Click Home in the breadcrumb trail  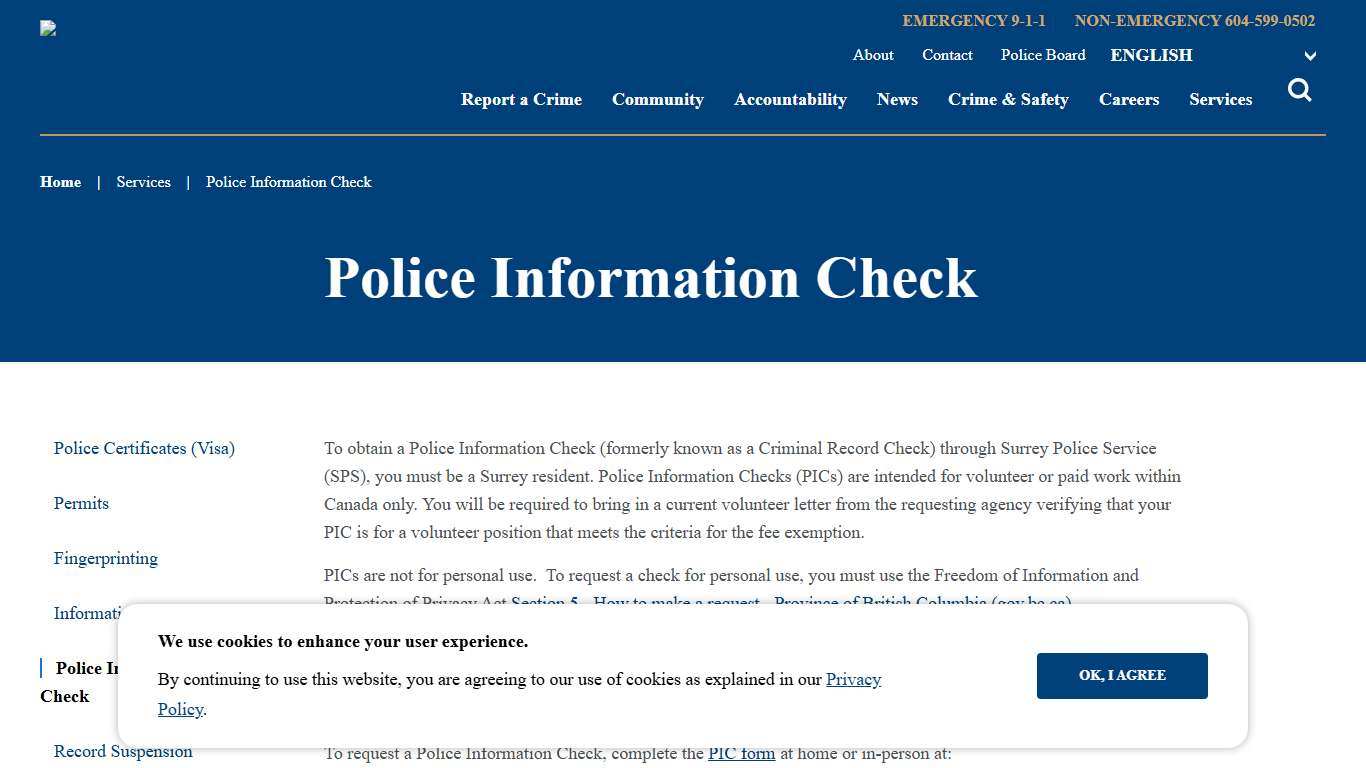[x=60, y=182]
